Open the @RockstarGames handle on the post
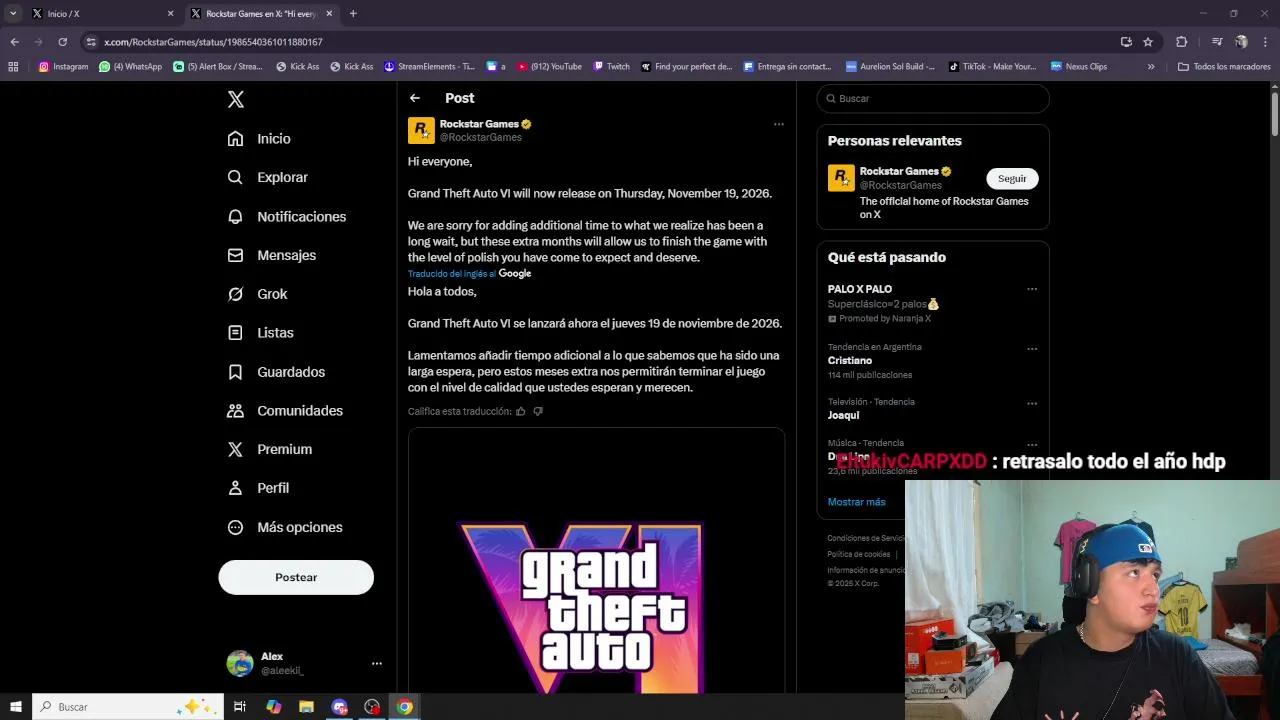Screen dimensions: 1280x720 pos(481,138)
